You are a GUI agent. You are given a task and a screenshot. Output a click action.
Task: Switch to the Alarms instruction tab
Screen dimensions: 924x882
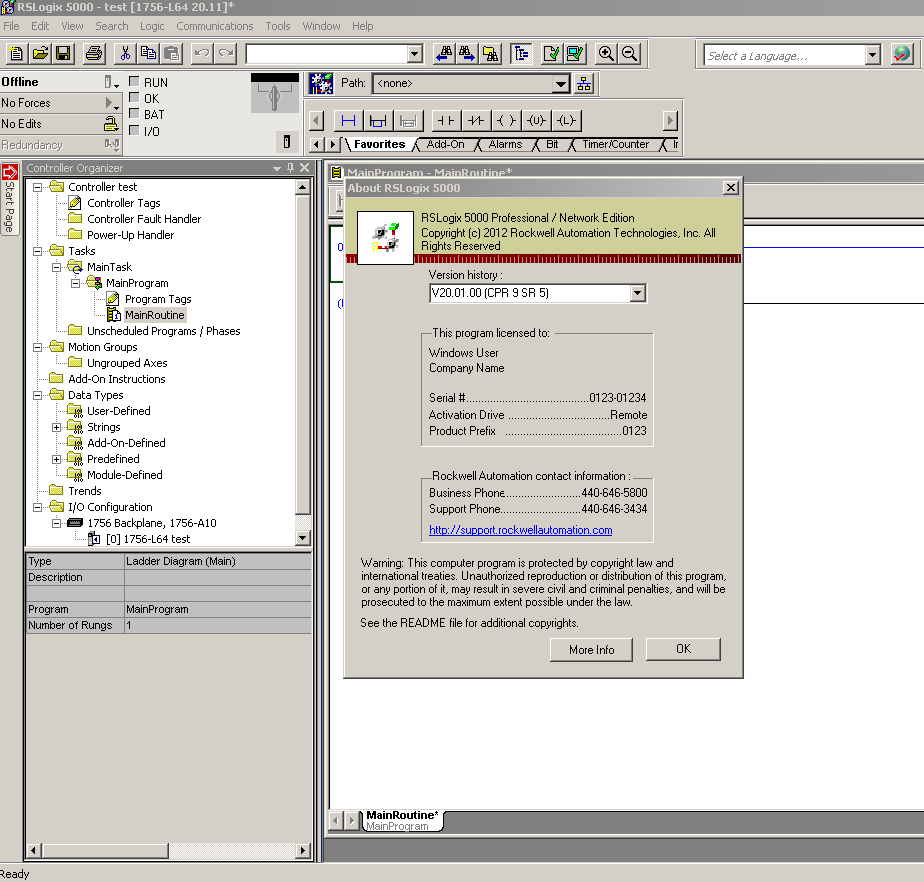tap(505, 144)
